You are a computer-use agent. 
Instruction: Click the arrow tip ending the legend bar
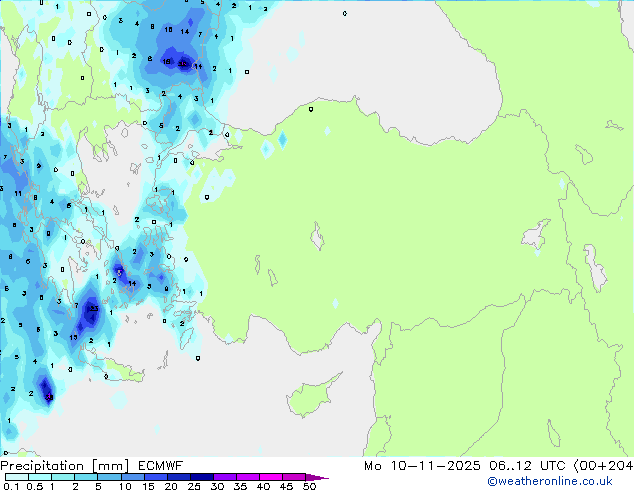317,477
